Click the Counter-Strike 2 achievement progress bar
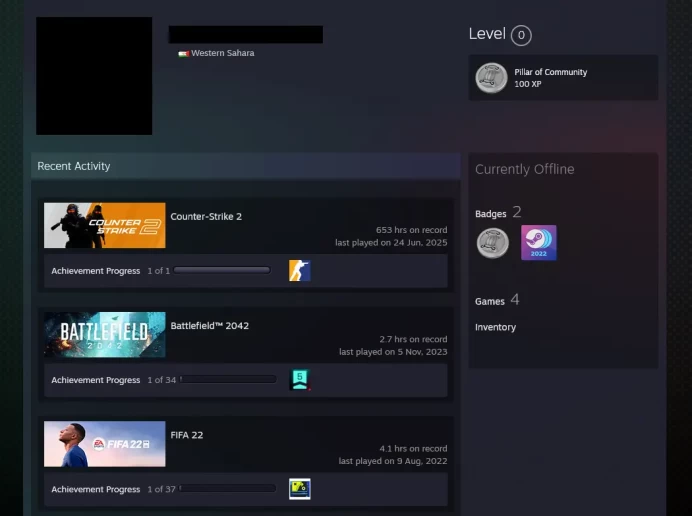The height and width of the screenshot is (516, 692). point(222,270)
